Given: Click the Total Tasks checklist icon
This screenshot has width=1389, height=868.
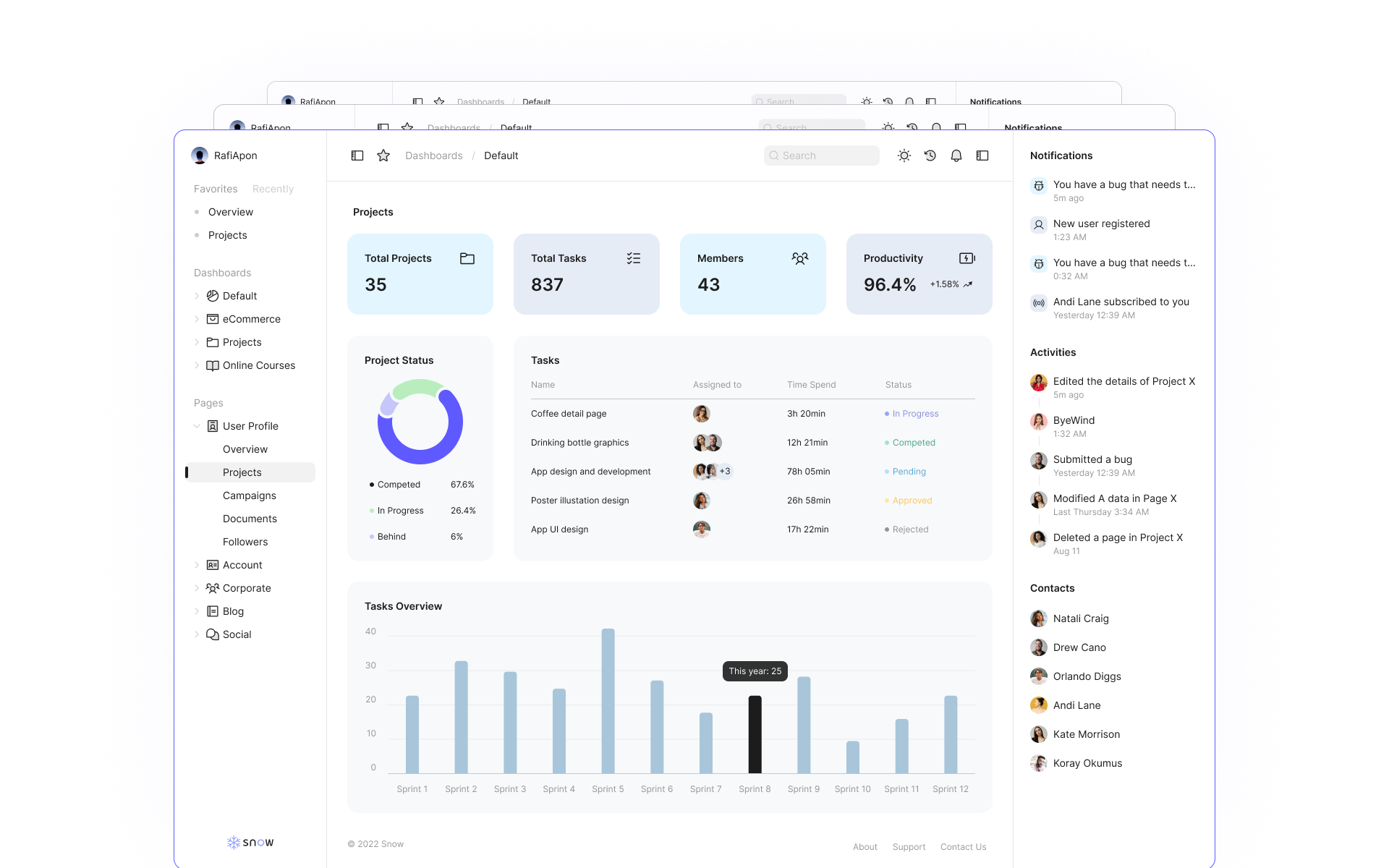Looking at the screenshot, I should pos(634,258).
